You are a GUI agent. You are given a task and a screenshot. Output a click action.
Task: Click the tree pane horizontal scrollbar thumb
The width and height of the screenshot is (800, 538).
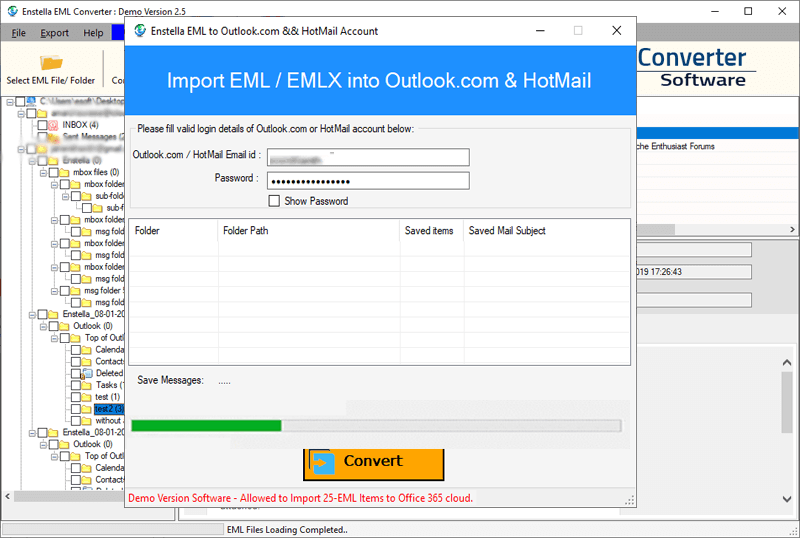pyautogui.click(x=69, y=496)
